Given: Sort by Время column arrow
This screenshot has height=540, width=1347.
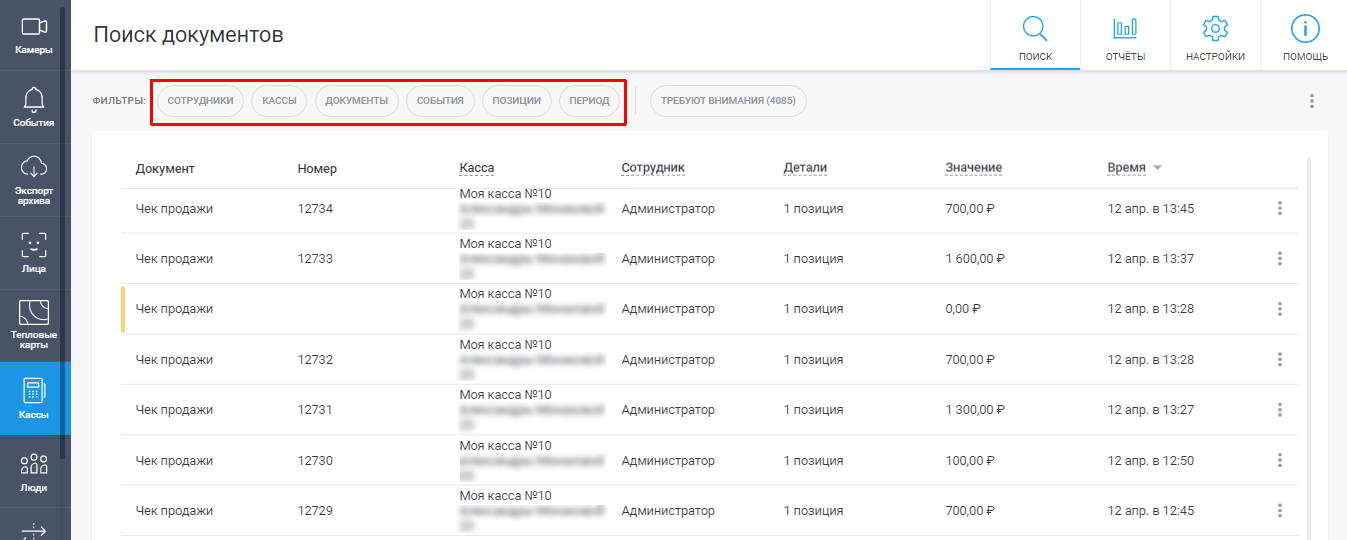Looking at the screenshot, I should [1158, 168].
